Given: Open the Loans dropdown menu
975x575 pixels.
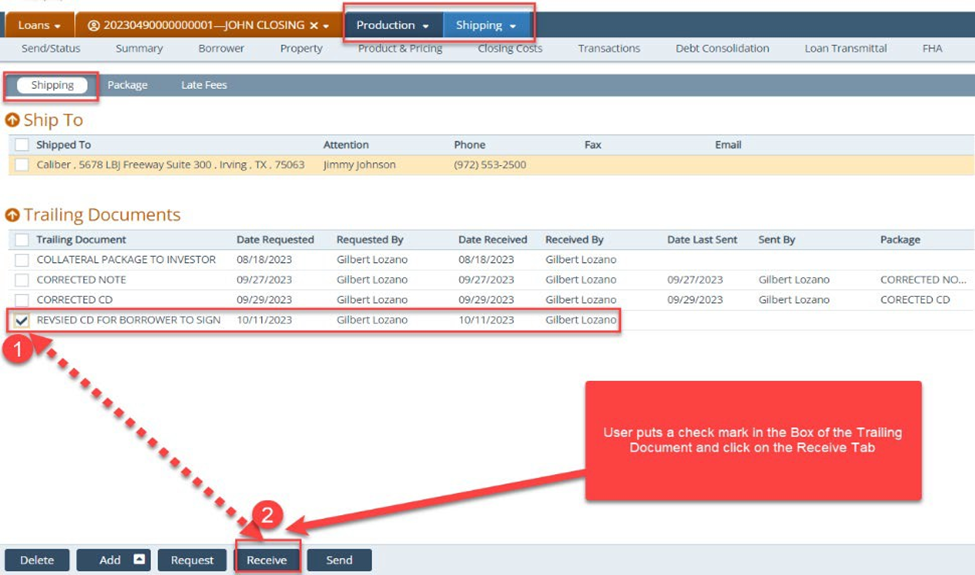Looking at the screenshot, I should (39, 25).
